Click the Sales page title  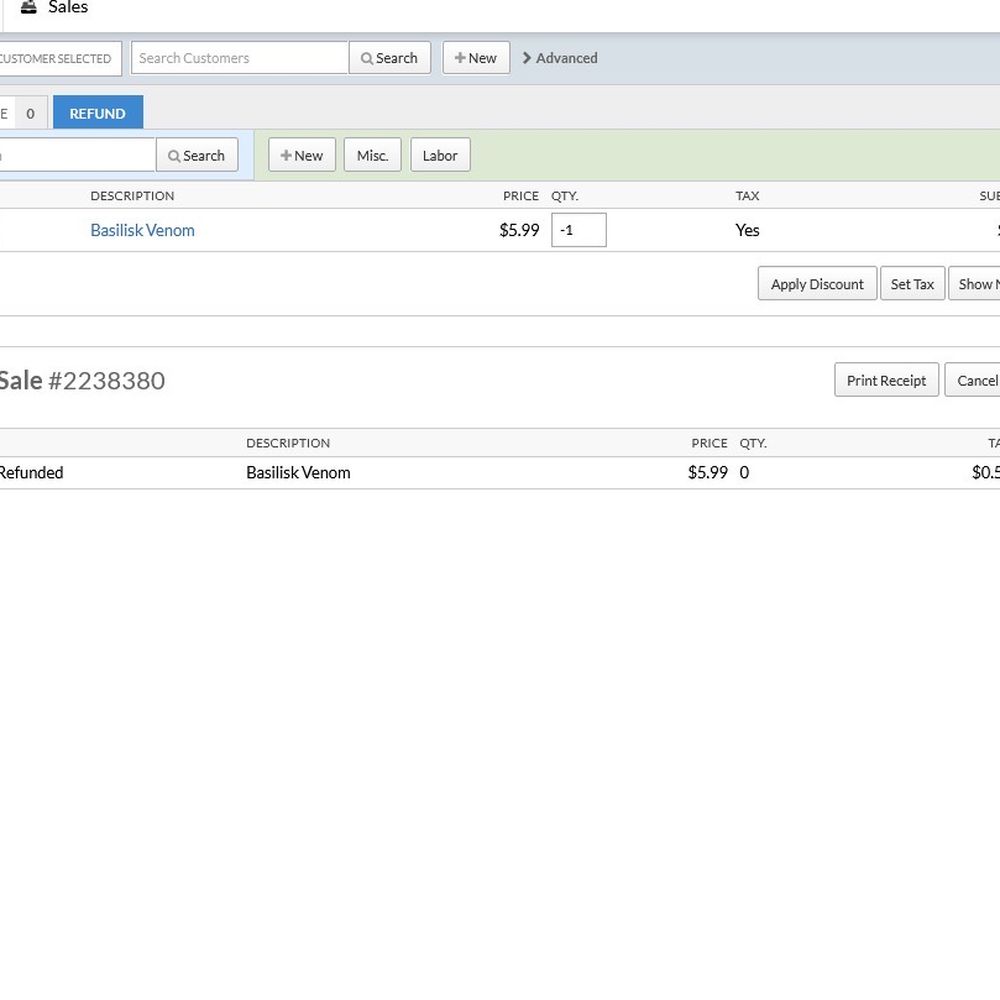[x=68, y=7]
